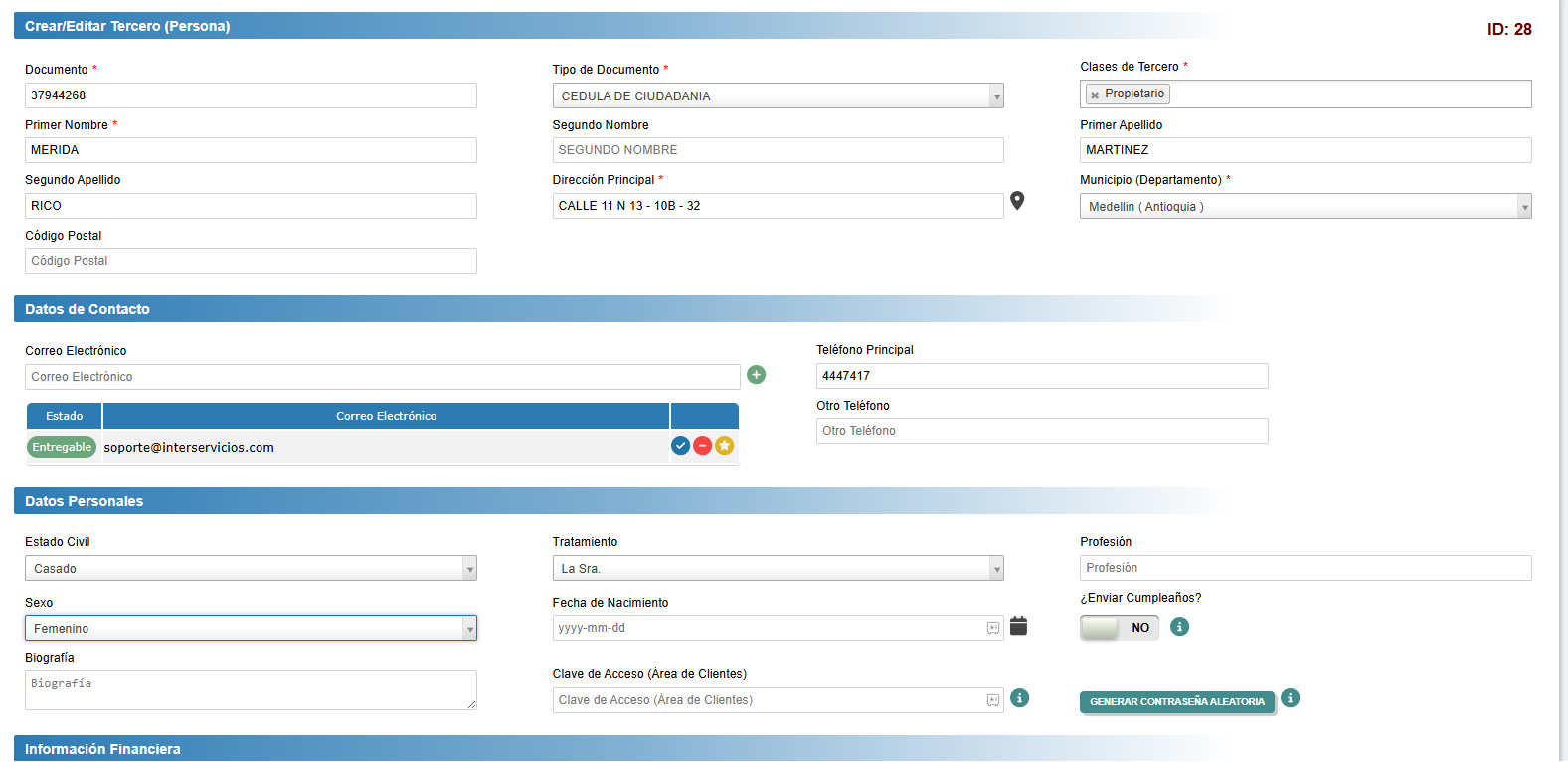1568x762 pixels.
Task: Focus the Teléfono Principal field
Action: [1041, 376]
